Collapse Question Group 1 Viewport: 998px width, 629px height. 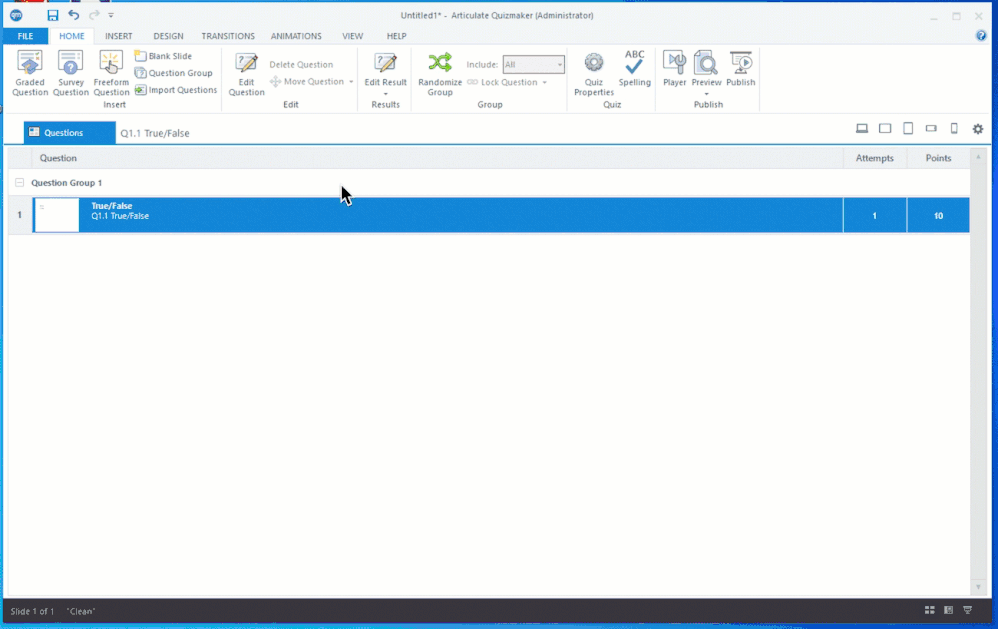point(20,183)
